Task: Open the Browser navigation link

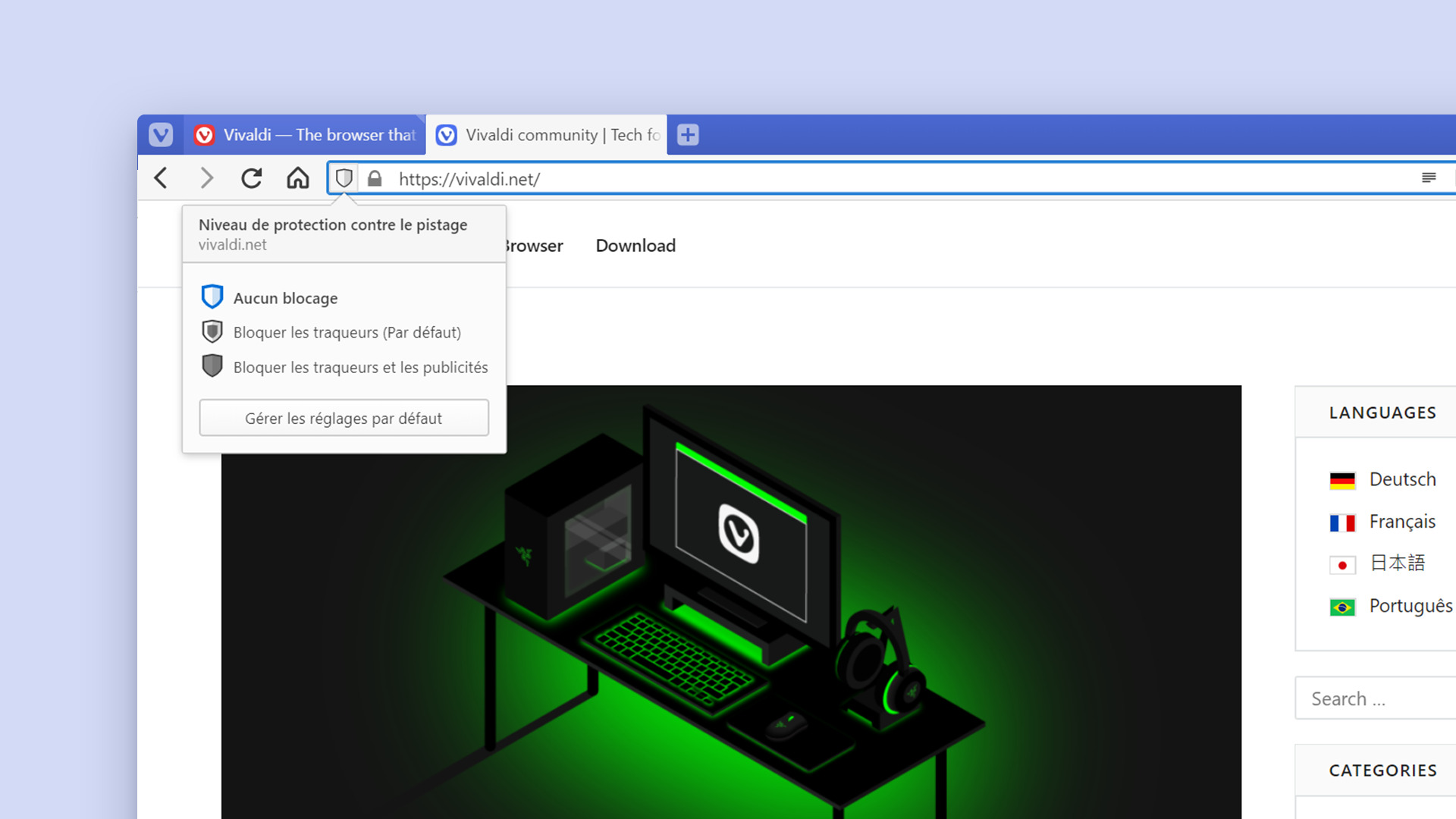Action: 535,246
